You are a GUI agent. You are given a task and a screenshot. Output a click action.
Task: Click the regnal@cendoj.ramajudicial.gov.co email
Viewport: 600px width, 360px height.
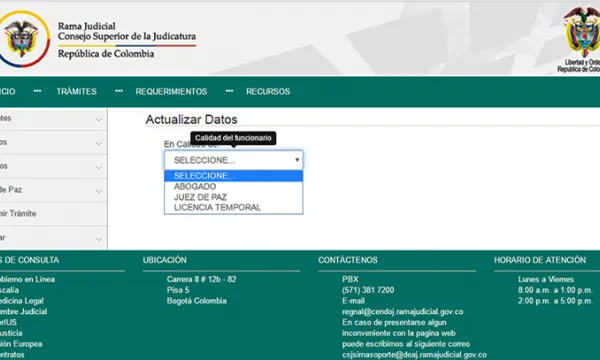pyautogui.click(x=403, y=311)
